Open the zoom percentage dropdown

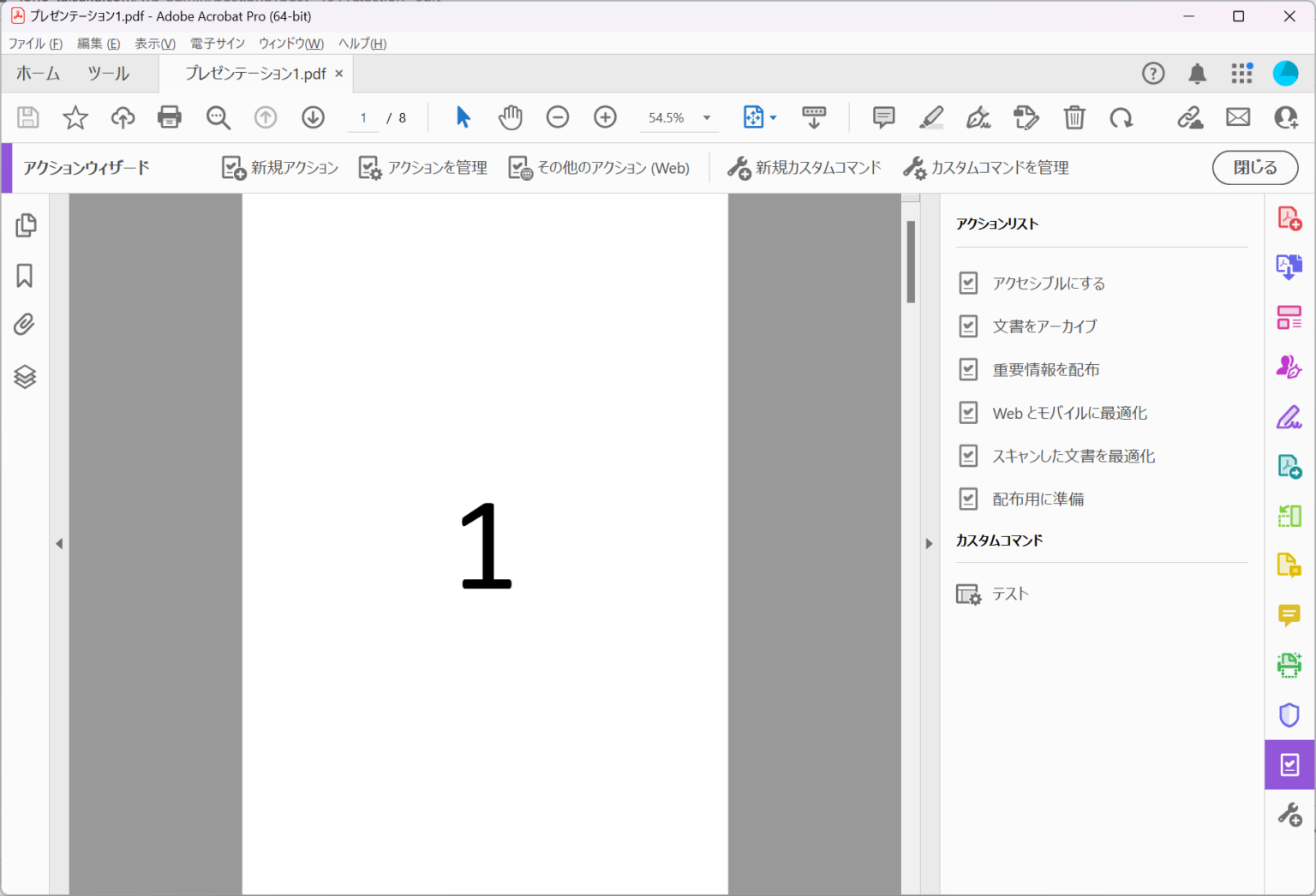[706, 117]
